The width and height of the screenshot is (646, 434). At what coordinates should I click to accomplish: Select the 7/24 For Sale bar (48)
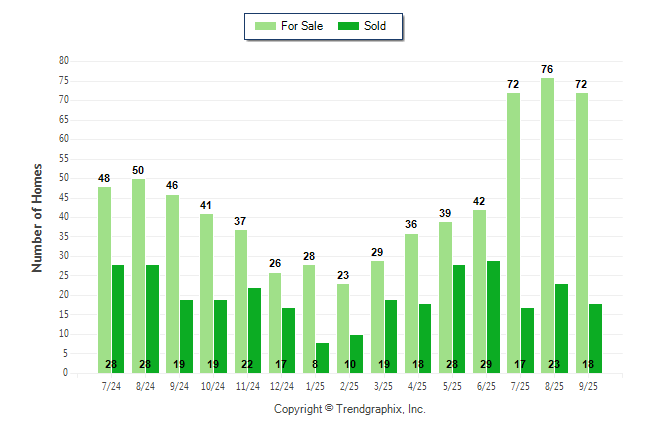pyautogui.click(x=104, y=280)
